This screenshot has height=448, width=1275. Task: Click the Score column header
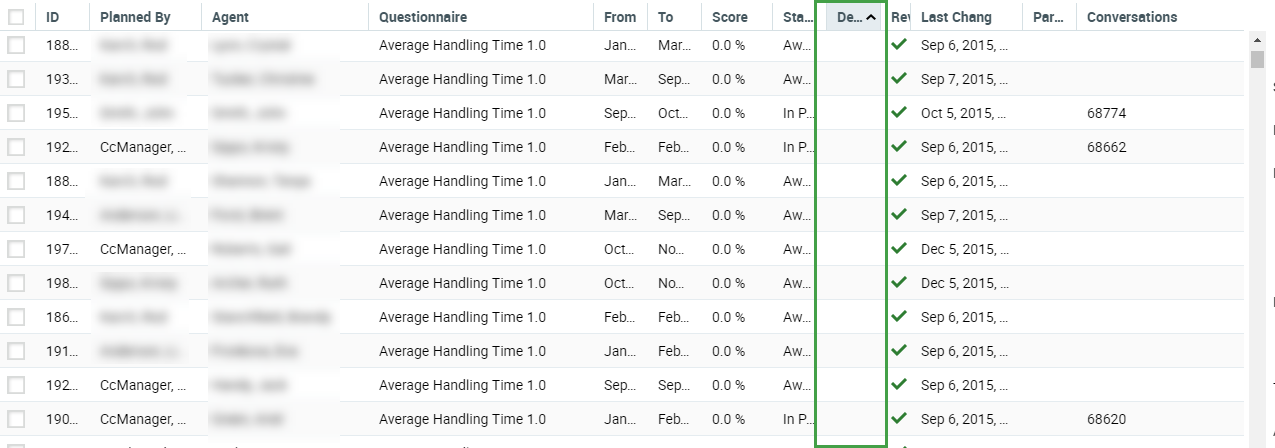[x=729, y=17]
